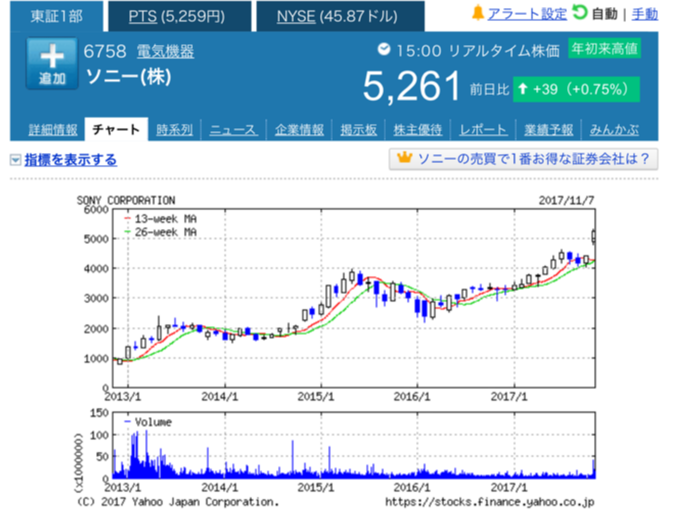The image size is (673, 517).
Task: Click the alert bell icon
Action: tap(478, 13)
